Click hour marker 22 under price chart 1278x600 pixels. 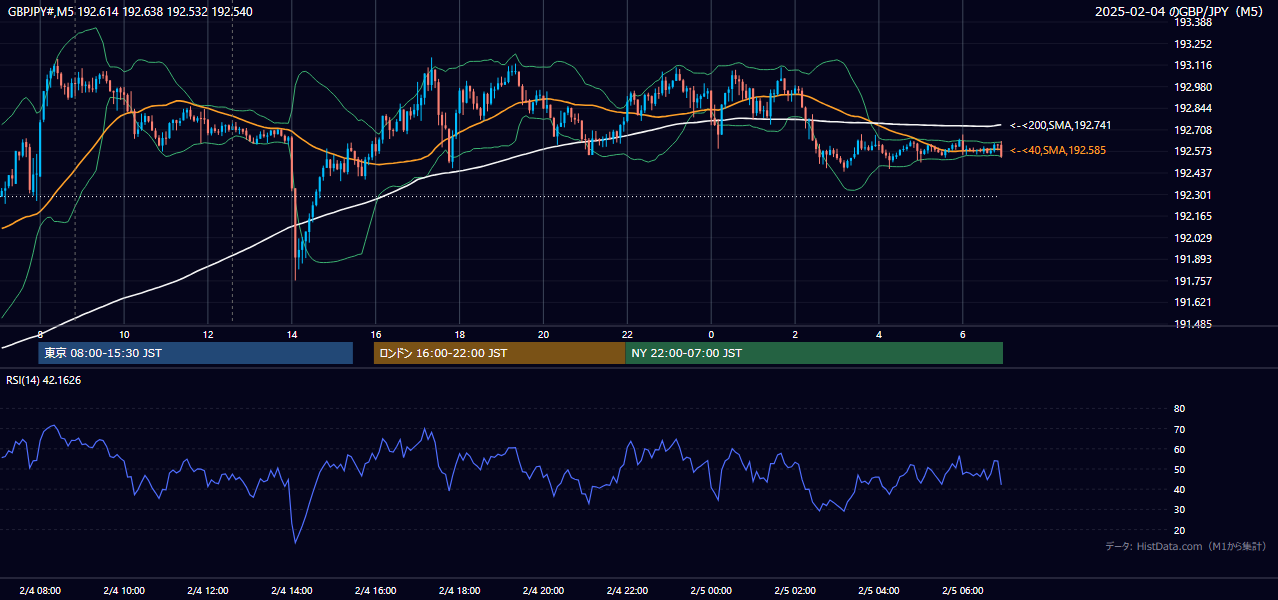[627, 334]
